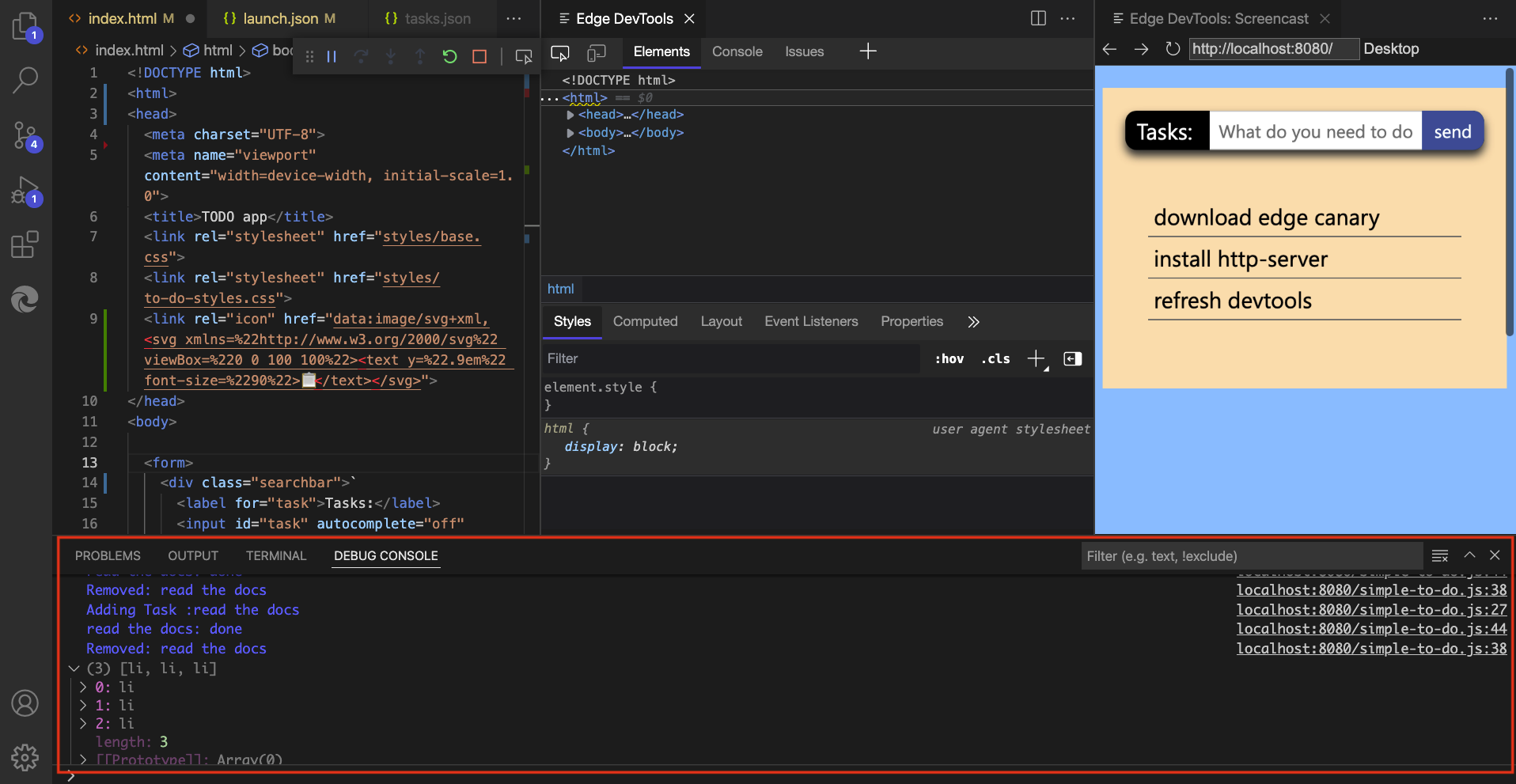This screenshot has height=784, width=1516.
Task: Expand the first li item in console array
Action: point(82,687)
